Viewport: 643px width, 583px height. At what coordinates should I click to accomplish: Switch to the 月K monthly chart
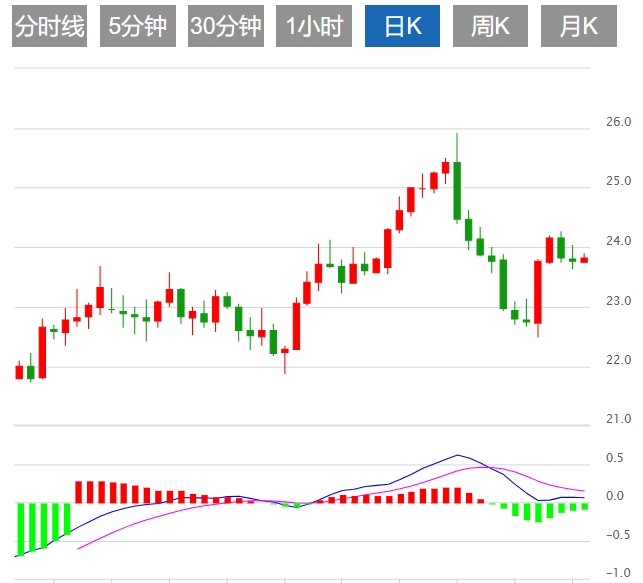[x=579, y=26]
